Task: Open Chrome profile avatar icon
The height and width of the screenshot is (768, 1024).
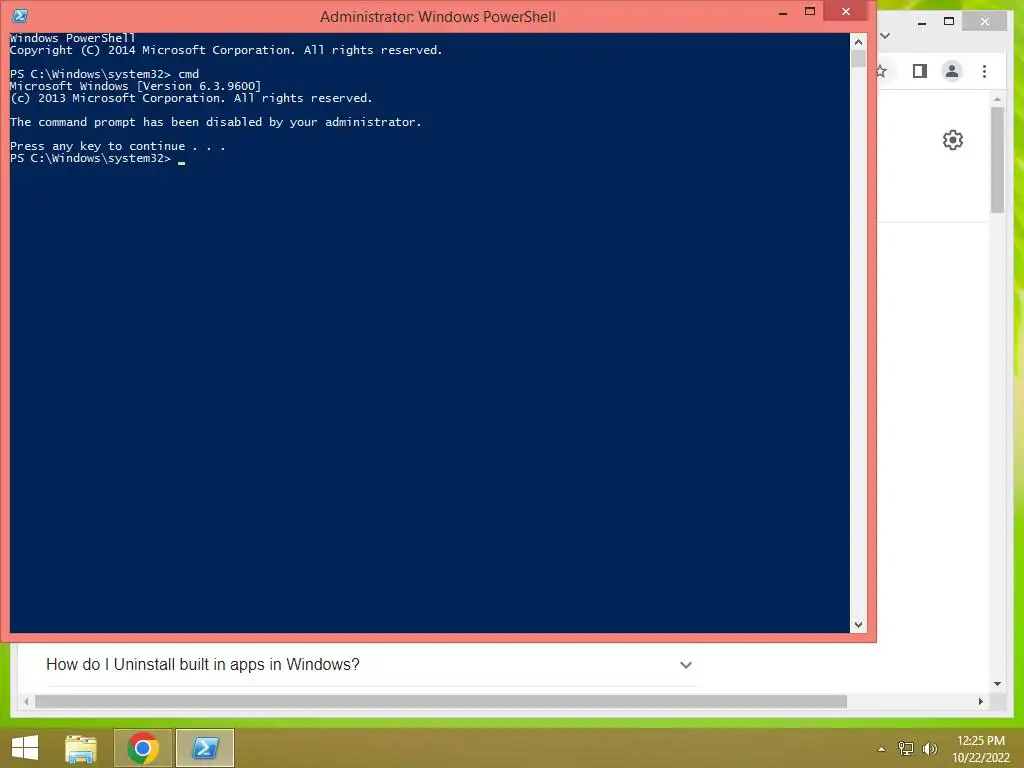Action: tap(952, 71)
